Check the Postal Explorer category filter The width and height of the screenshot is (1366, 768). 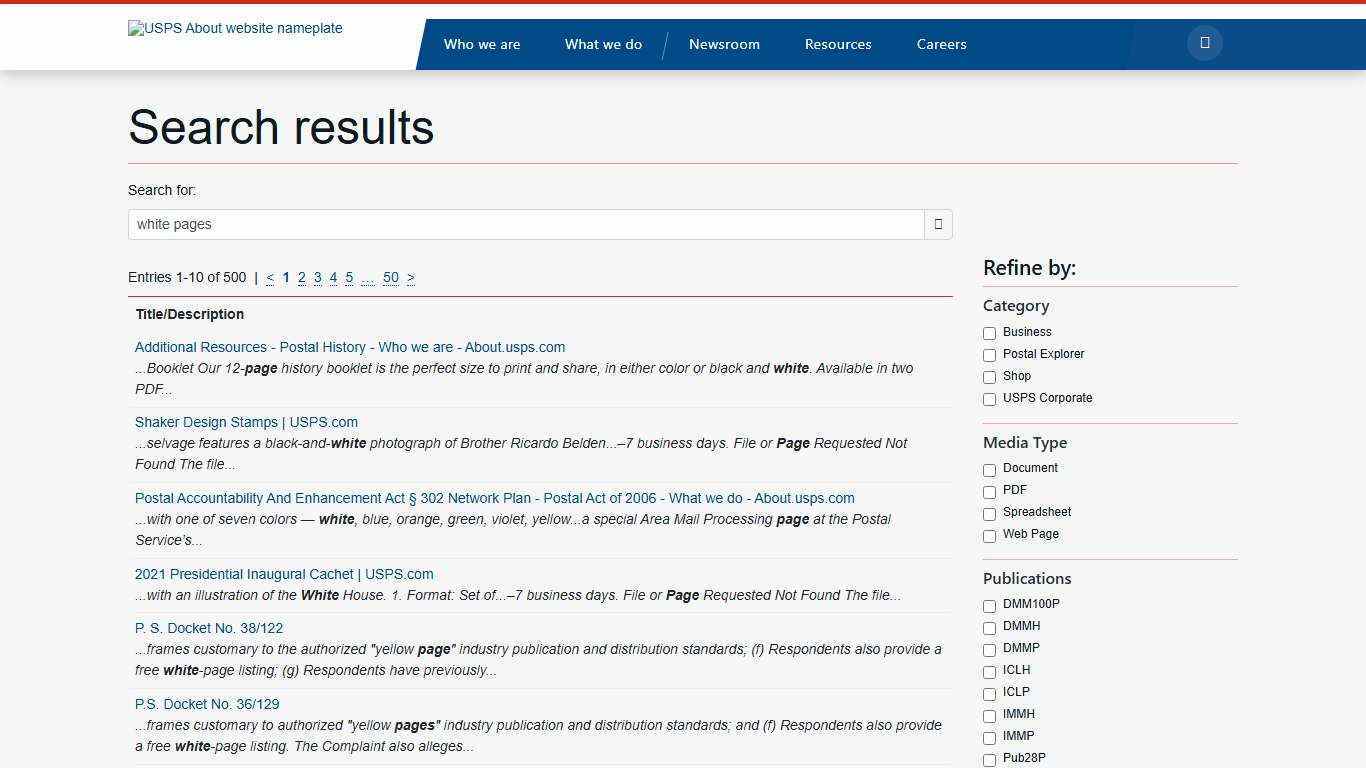pos(989,355)
